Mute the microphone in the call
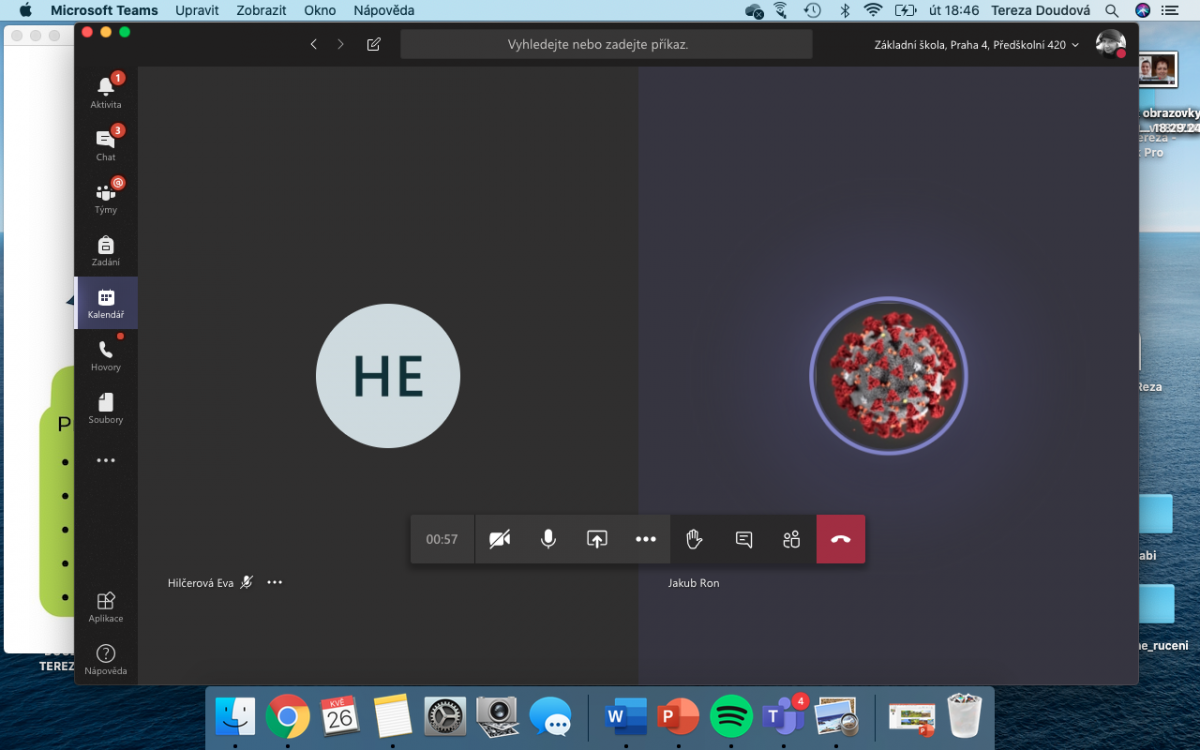 coord(548,539)
